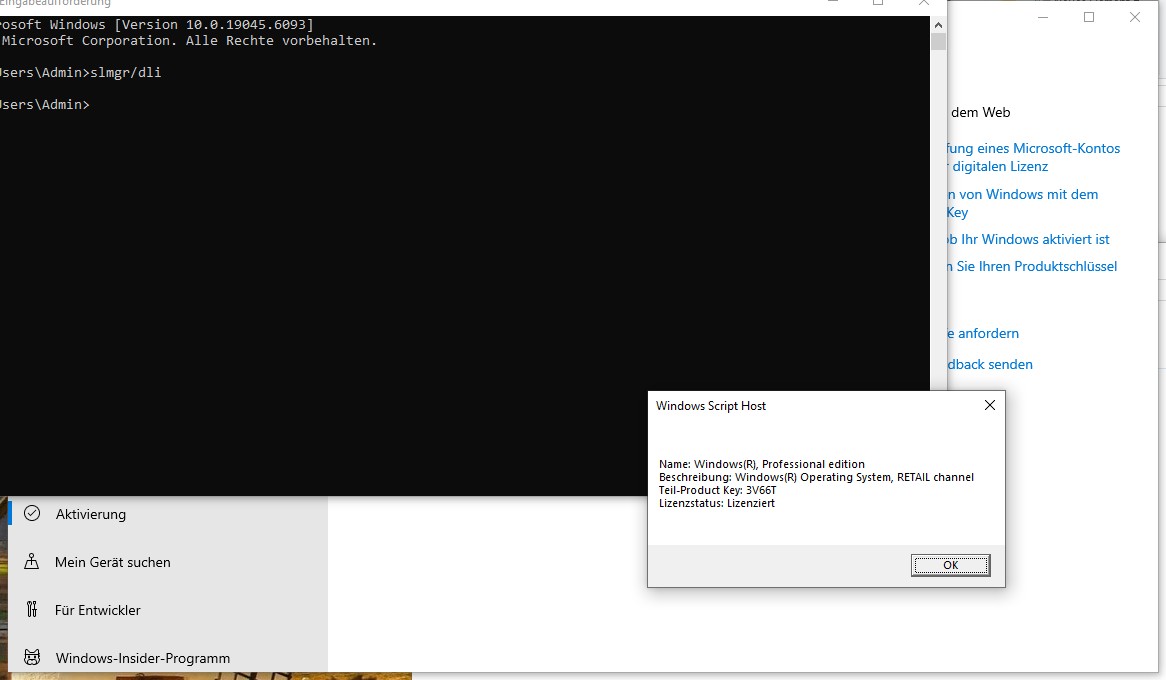
Task: Click the 'Alle Rechte vorbehalten.' line
Action: tap(189, 41)
